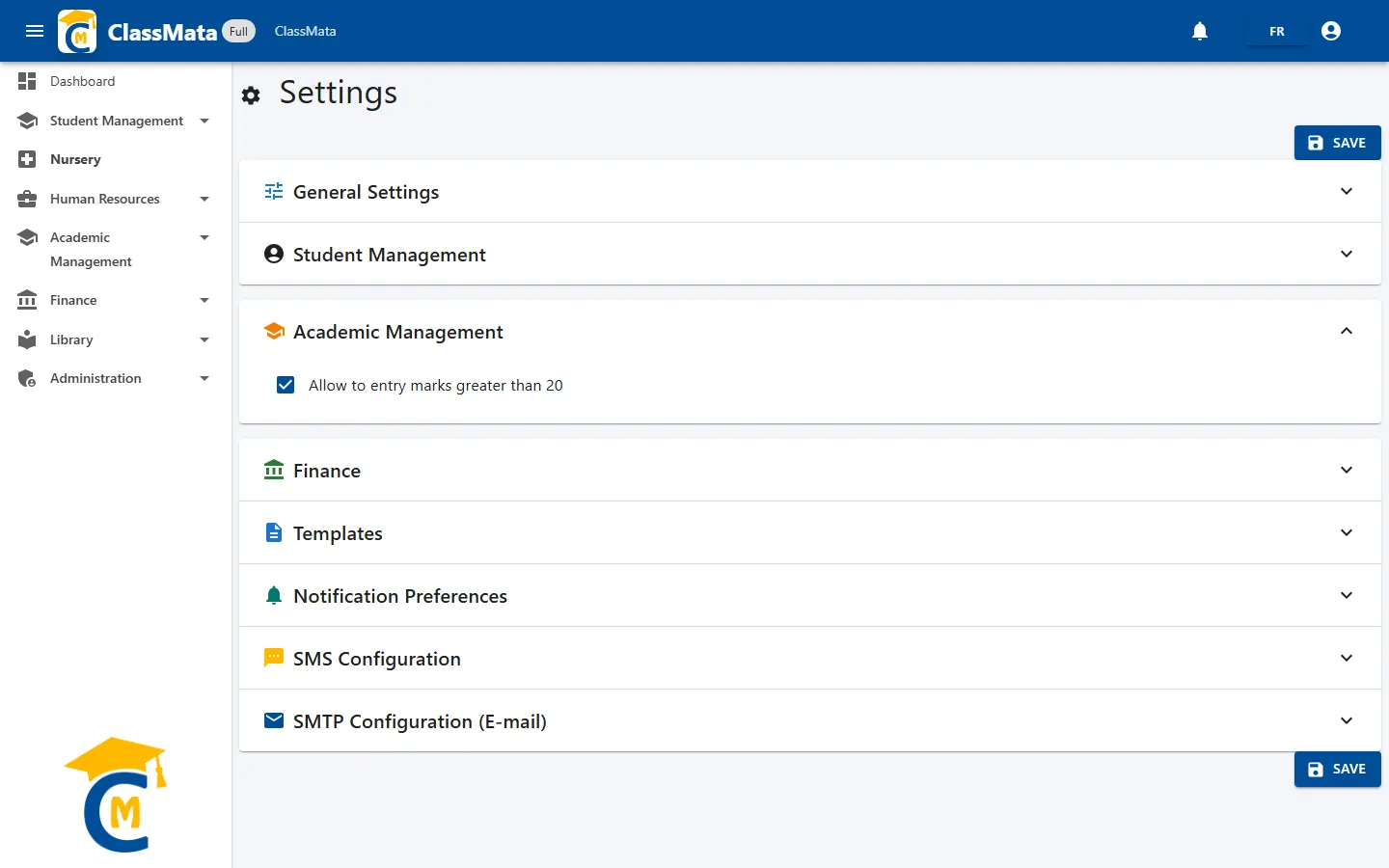Click the Templates document icon
The image size is (1389, 868).
tap(274, 532)
